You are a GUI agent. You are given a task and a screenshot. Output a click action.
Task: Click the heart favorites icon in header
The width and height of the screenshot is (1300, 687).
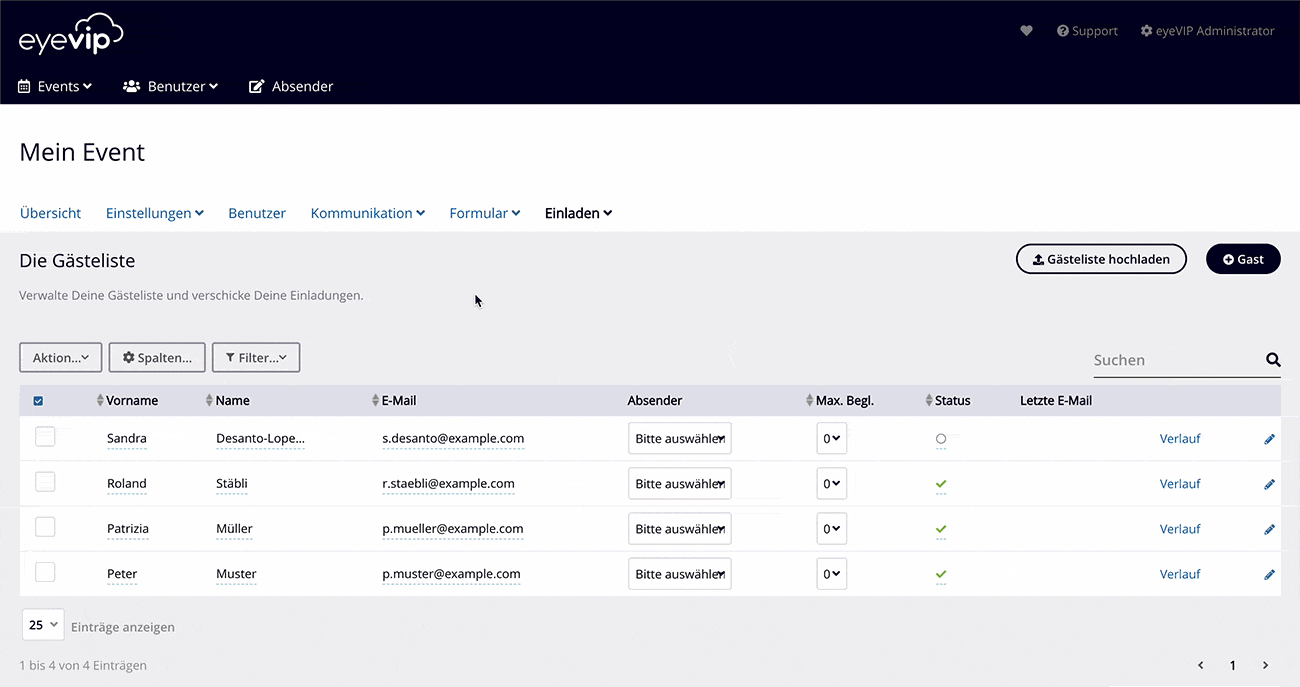click(x=1026, y=30)
